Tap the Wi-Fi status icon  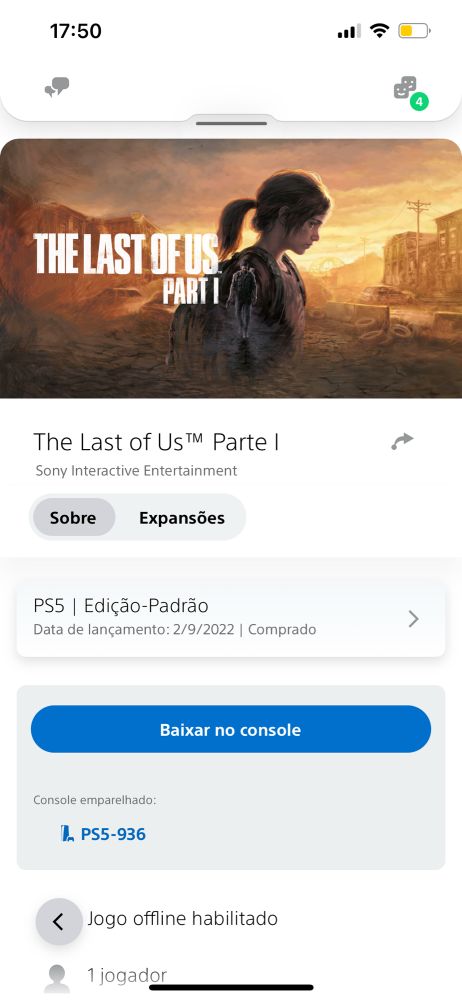pos(380,30)
